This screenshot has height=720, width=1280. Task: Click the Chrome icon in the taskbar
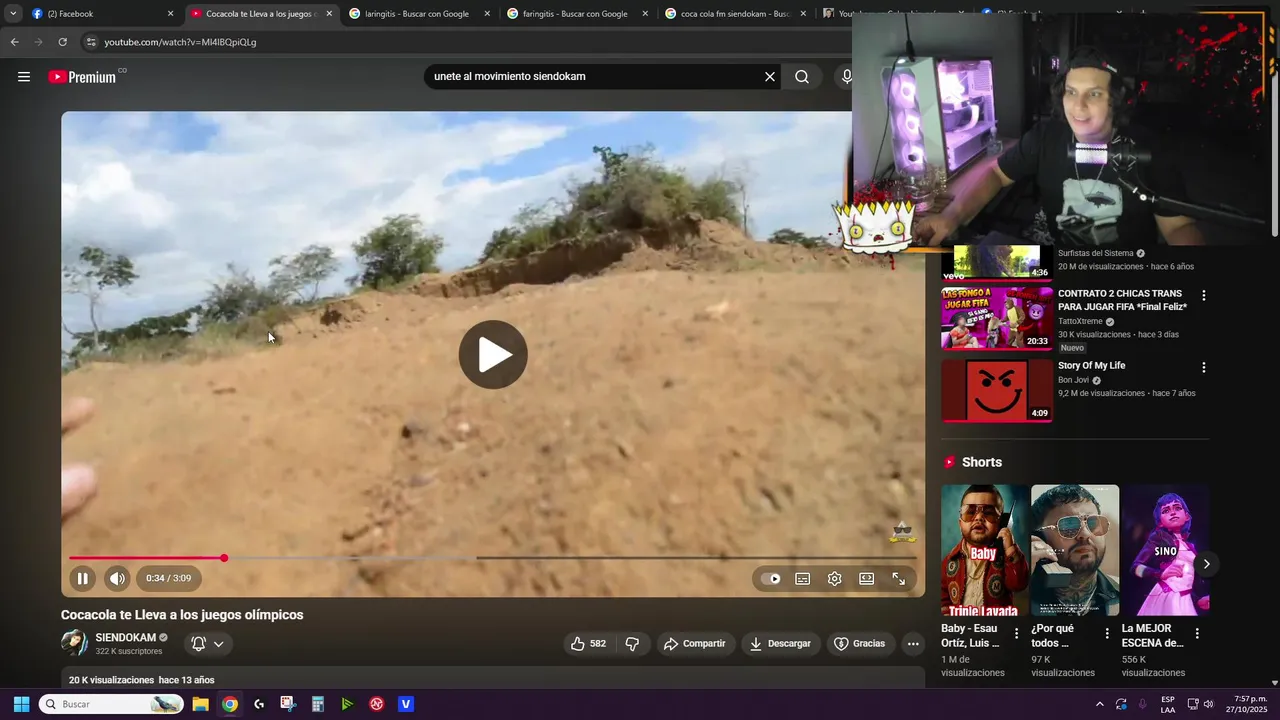[230, 704]
